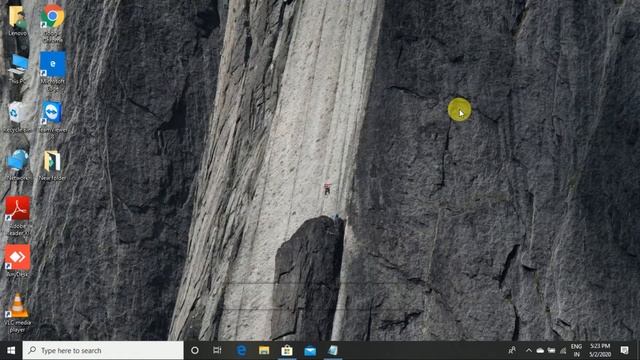Open Task View on the taskbar
The width and height of the screenshot is (640, 360).
(217, 351)
